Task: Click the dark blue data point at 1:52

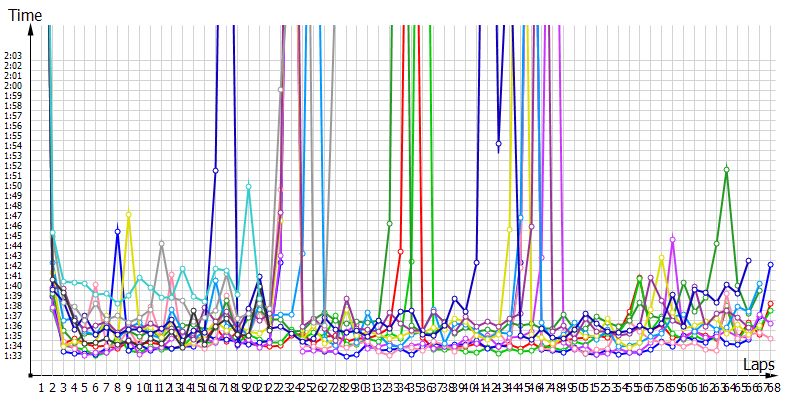Action: 215,170
